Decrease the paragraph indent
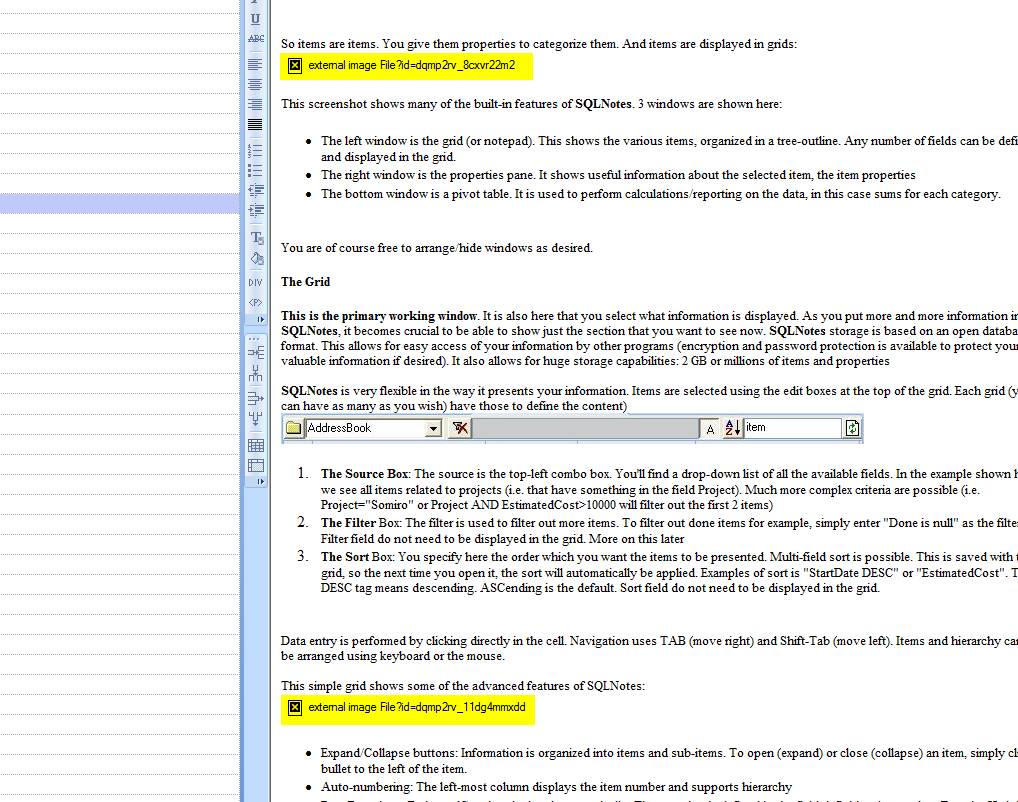The width and height of the screenshot is (1018, 802). (256, 190)
